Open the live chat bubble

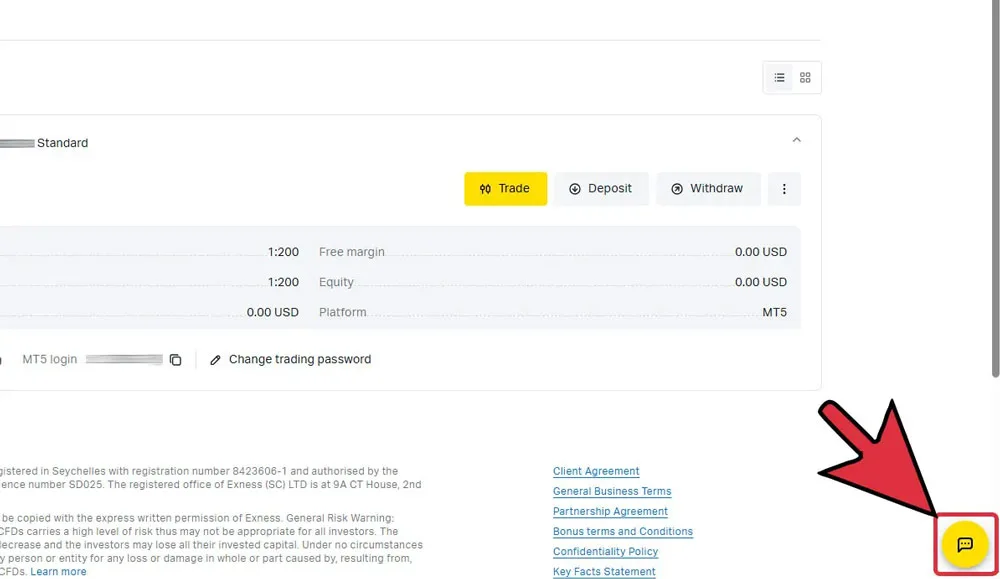[x=965, y=544]
